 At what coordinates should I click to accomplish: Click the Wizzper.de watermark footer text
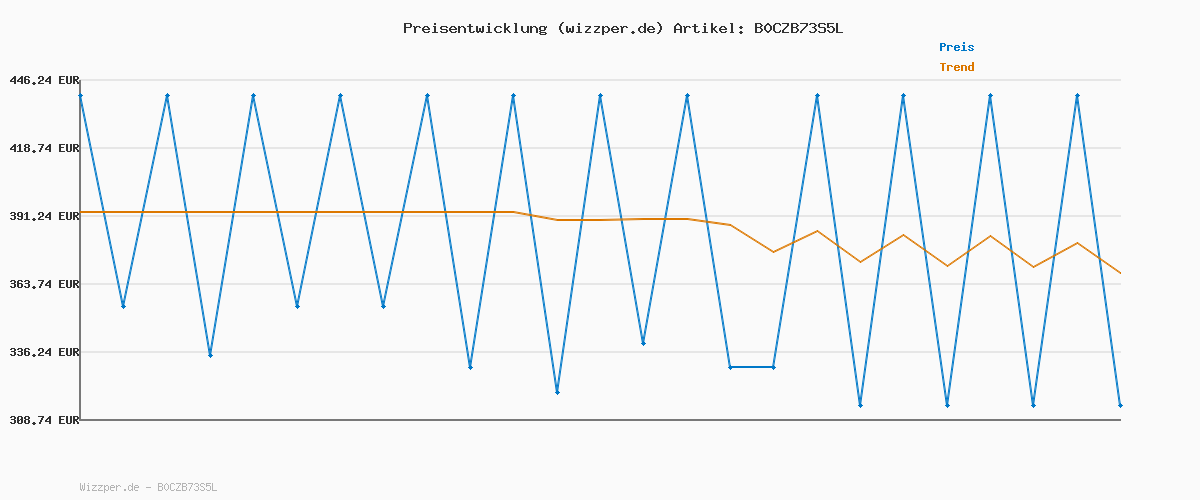[x=148, y=488]
